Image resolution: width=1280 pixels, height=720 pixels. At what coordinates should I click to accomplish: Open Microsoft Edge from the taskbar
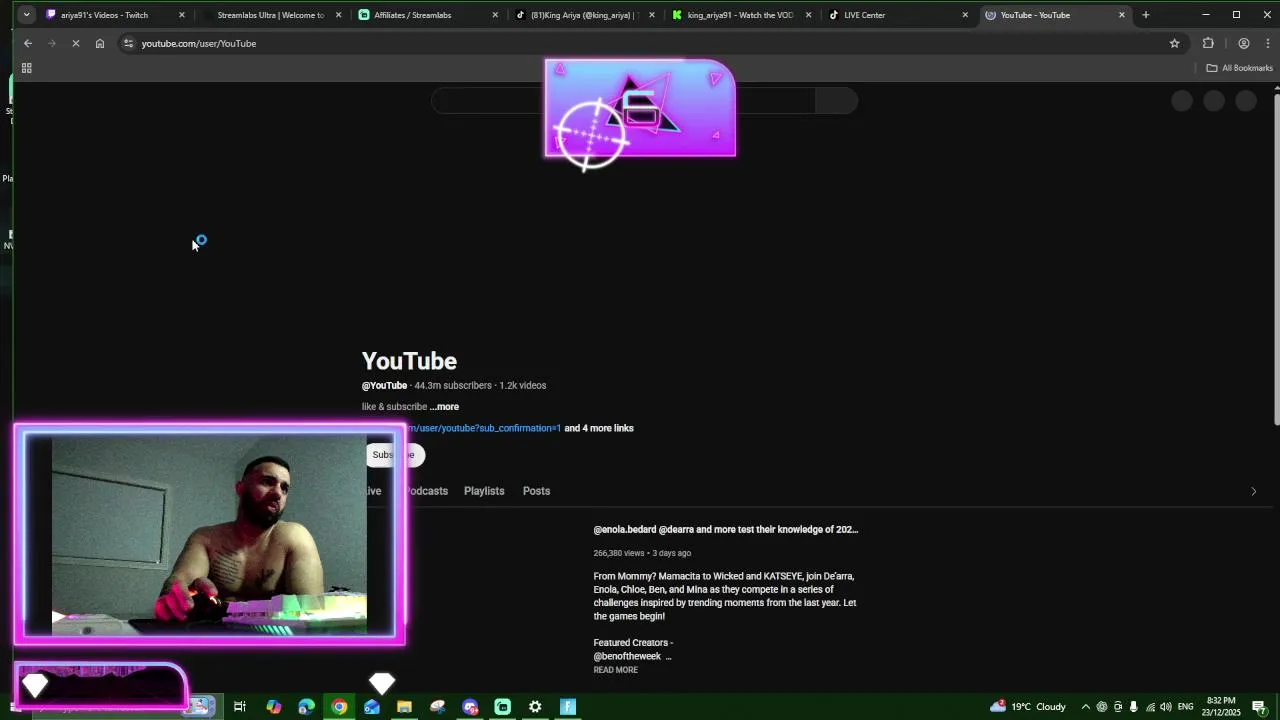click(306, 707)
